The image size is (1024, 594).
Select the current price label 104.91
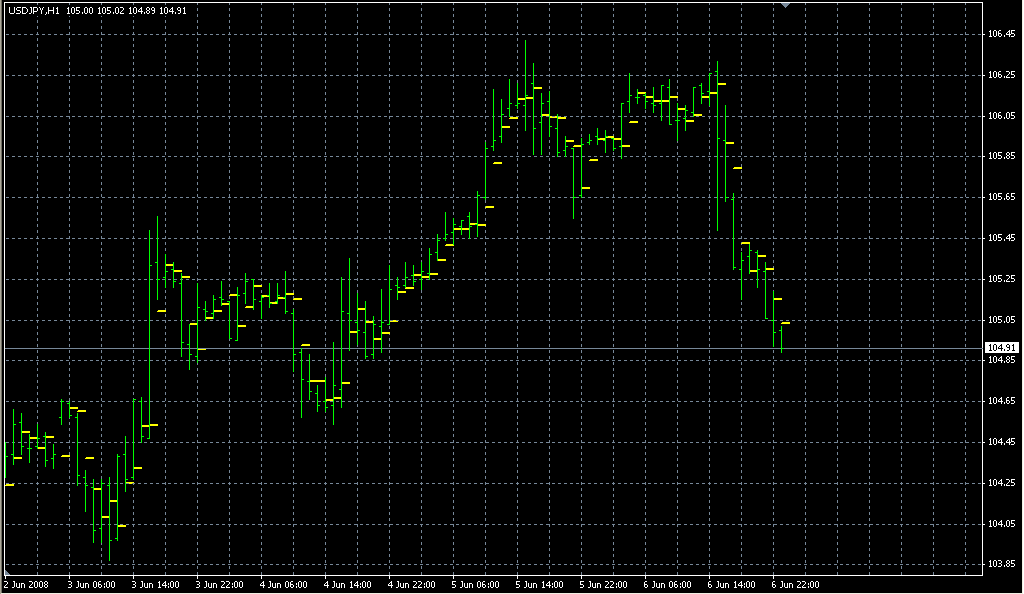click(x=1001, y=348)
